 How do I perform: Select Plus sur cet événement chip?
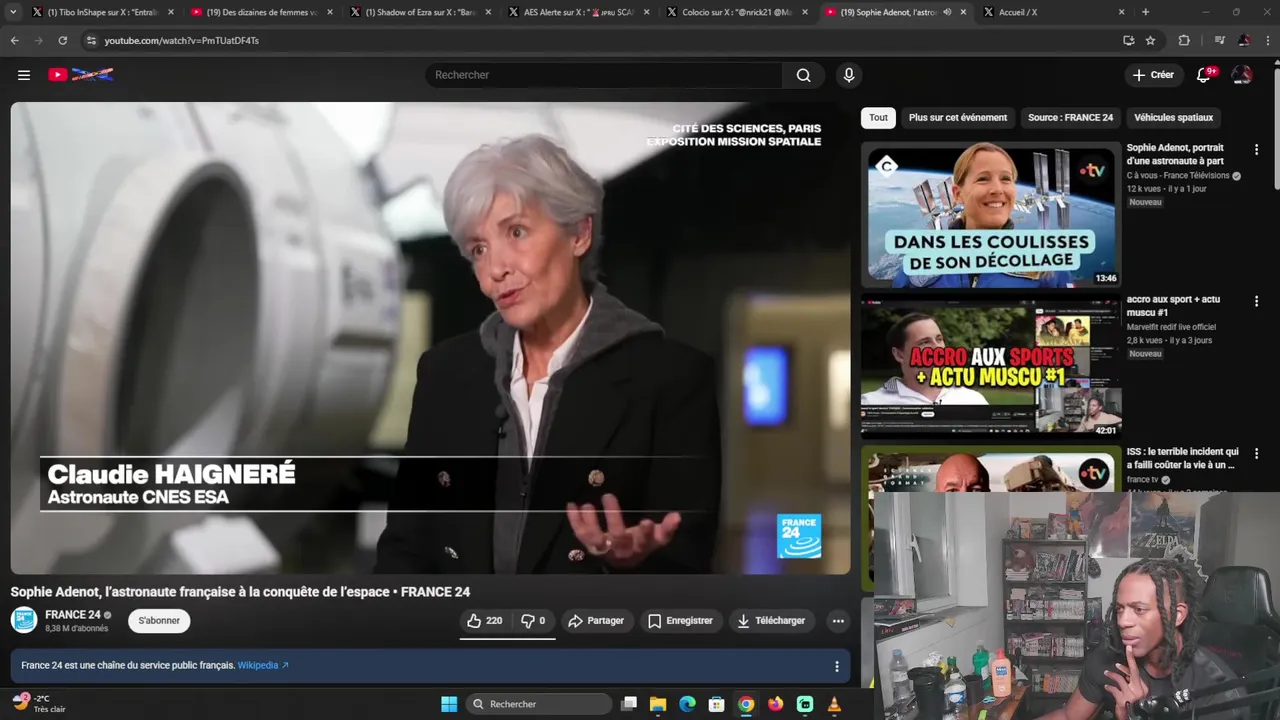[x=958, y=118]
